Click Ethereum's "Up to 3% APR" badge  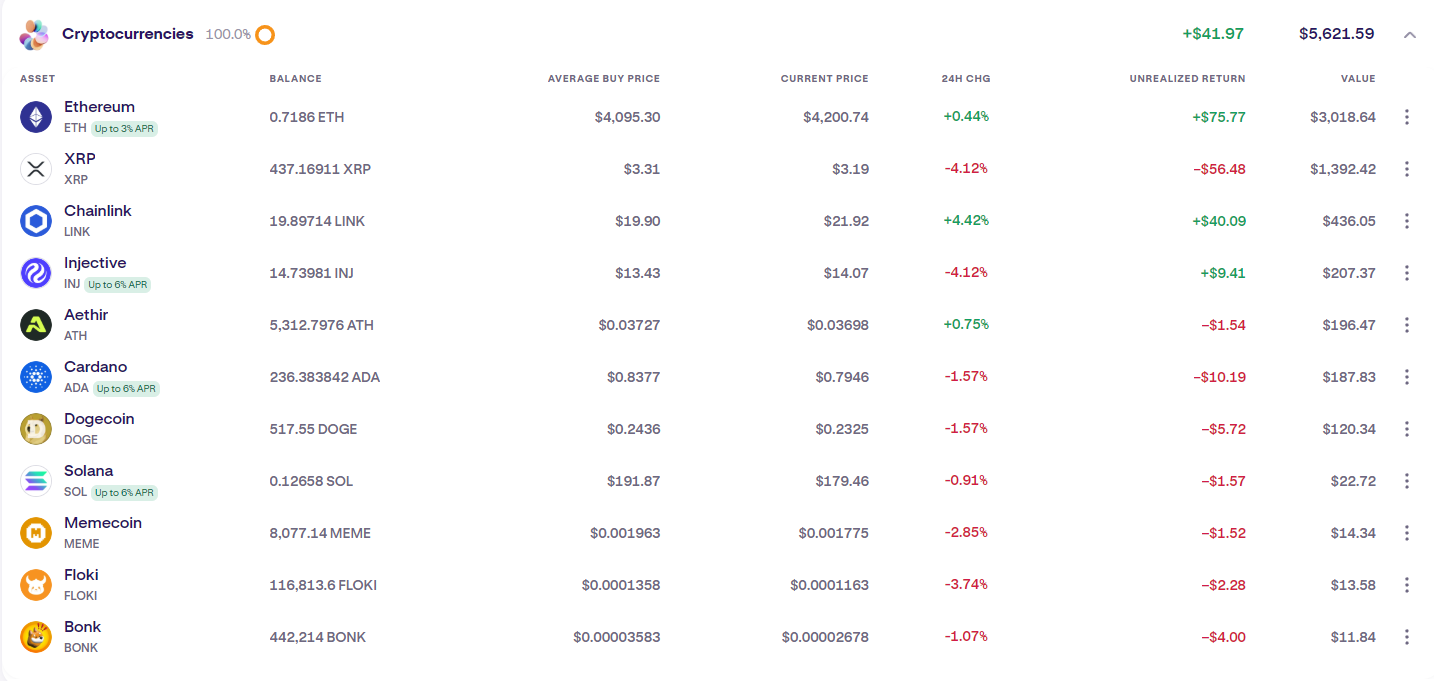point(125,129)
